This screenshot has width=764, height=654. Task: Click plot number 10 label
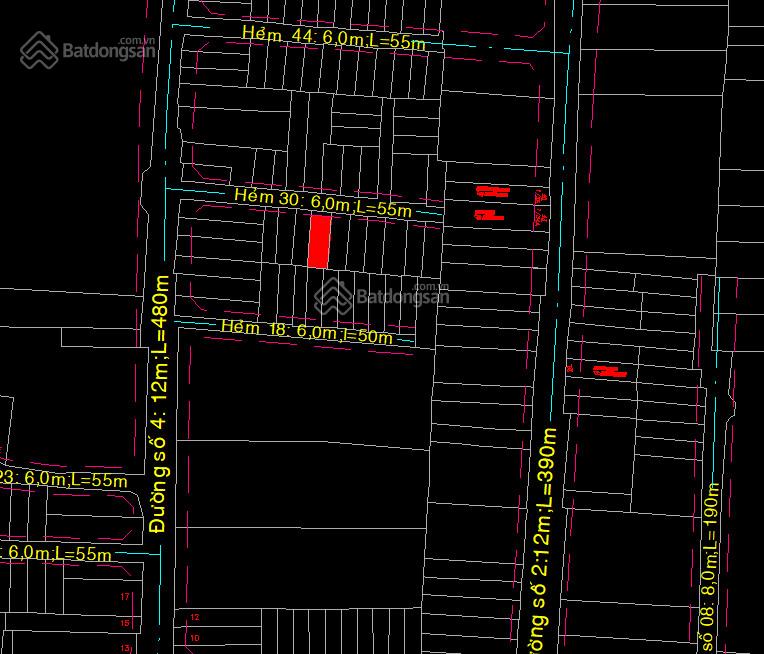pyautogui.click(x=195, y=637)
